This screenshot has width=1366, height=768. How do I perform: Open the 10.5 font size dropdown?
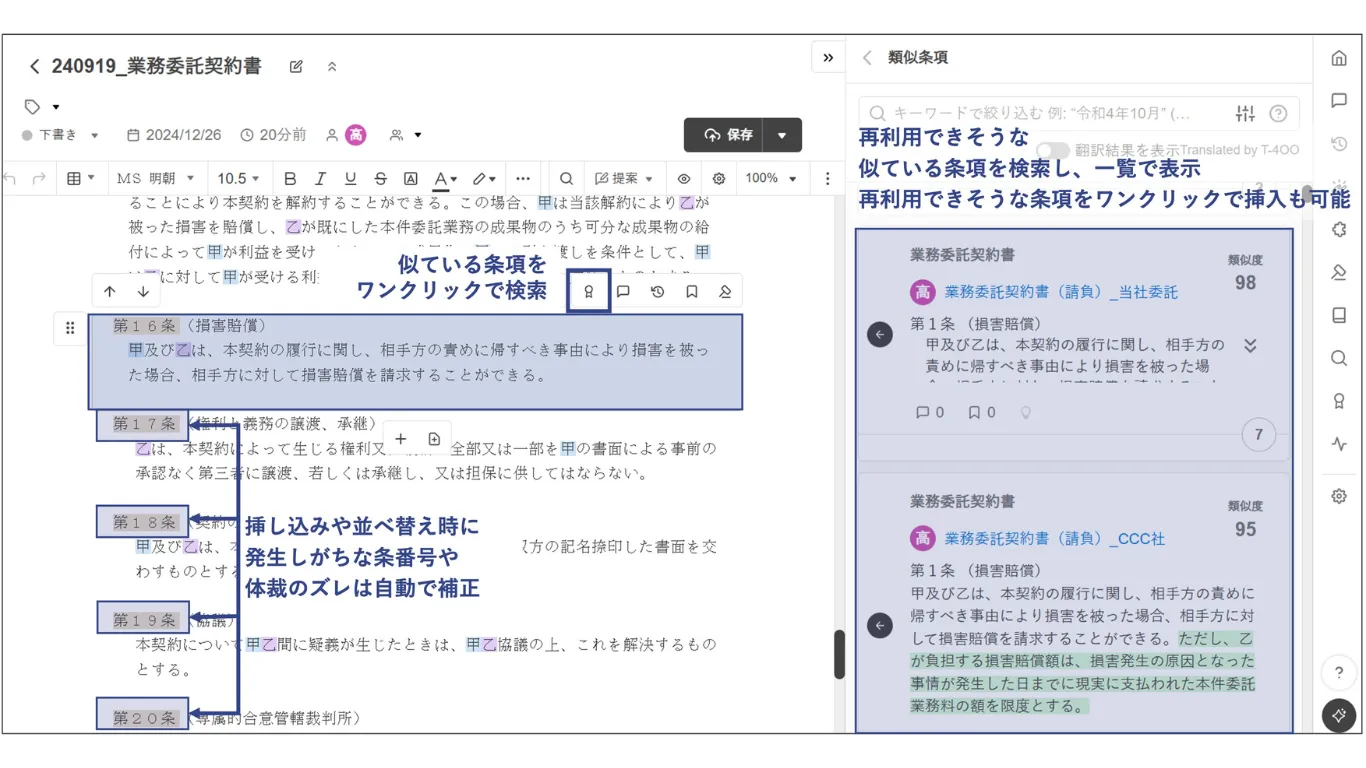(x=238, y=178)
